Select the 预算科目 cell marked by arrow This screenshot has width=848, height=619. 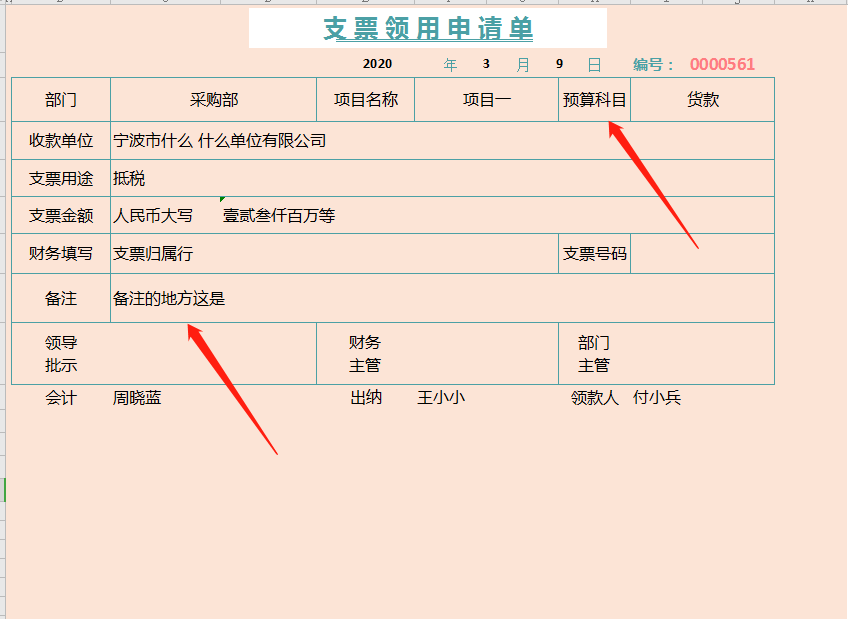click(594, 99)
